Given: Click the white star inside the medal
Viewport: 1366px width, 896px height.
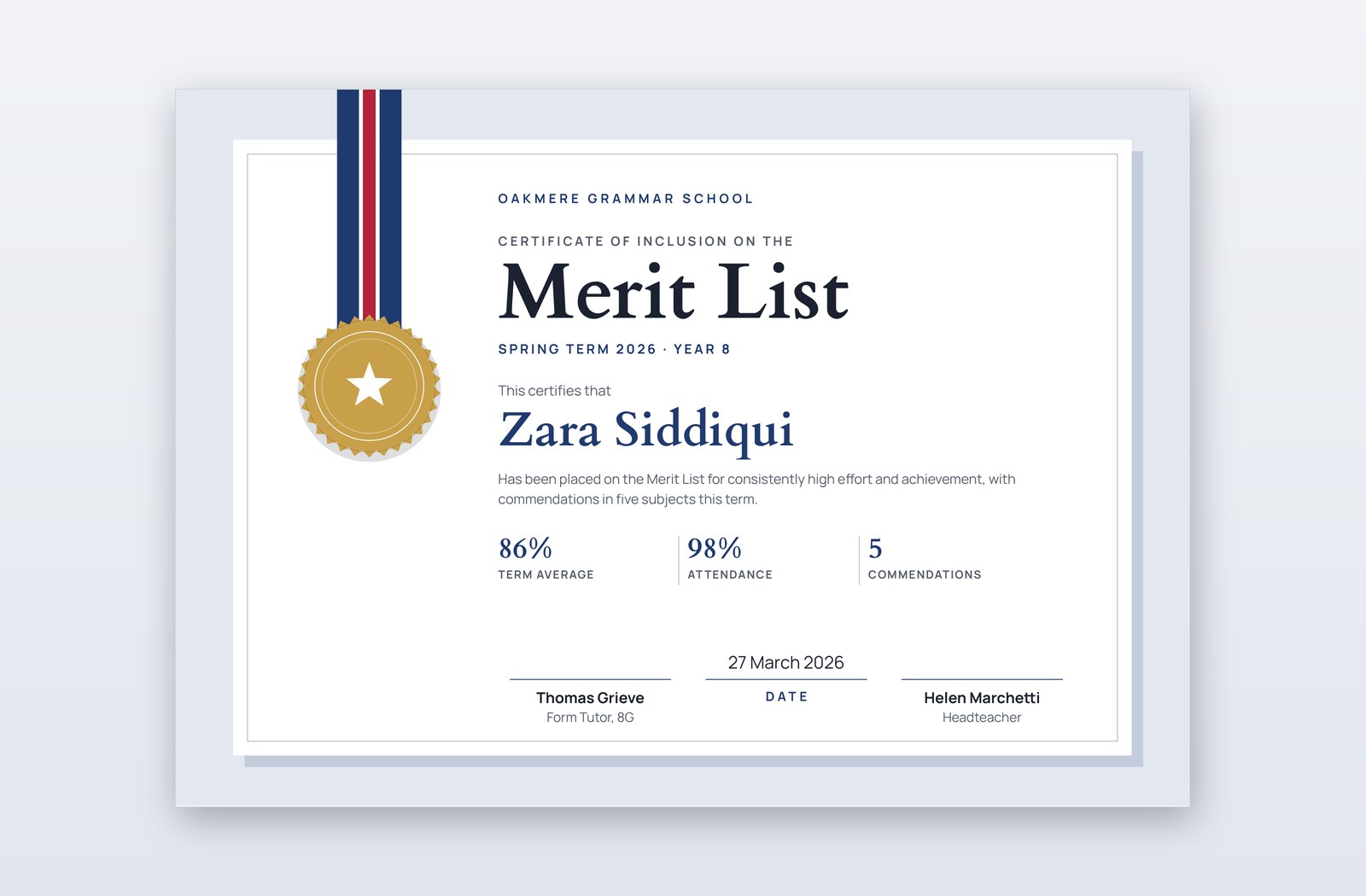Looking at the screenshot, I should [x=369, y=384].
